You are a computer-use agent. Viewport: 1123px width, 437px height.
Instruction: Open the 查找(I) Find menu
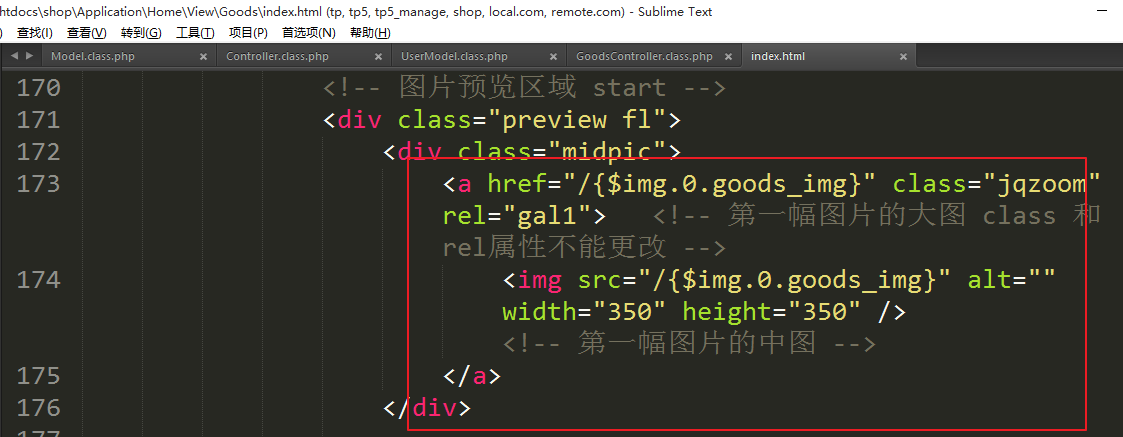pyautogui.click(x=34, y=32)
